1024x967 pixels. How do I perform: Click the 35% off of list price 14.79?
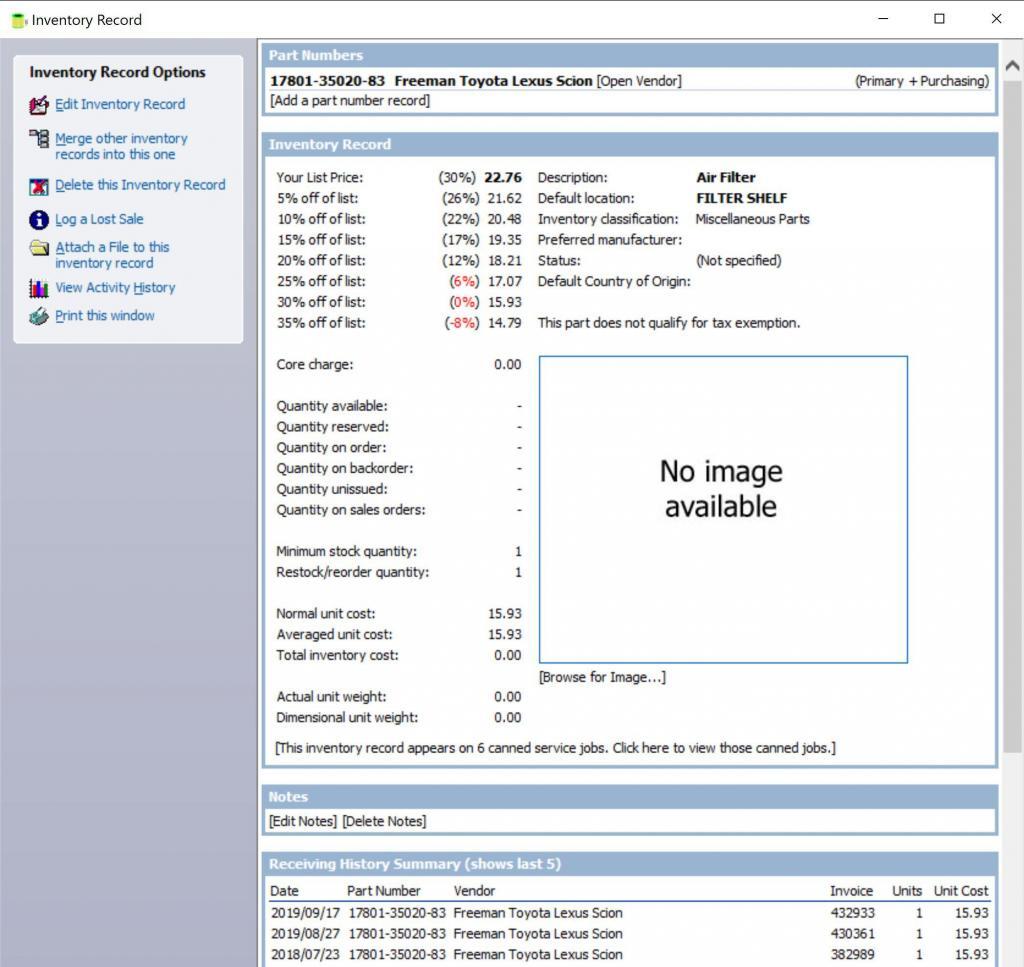tap(505, 323)
